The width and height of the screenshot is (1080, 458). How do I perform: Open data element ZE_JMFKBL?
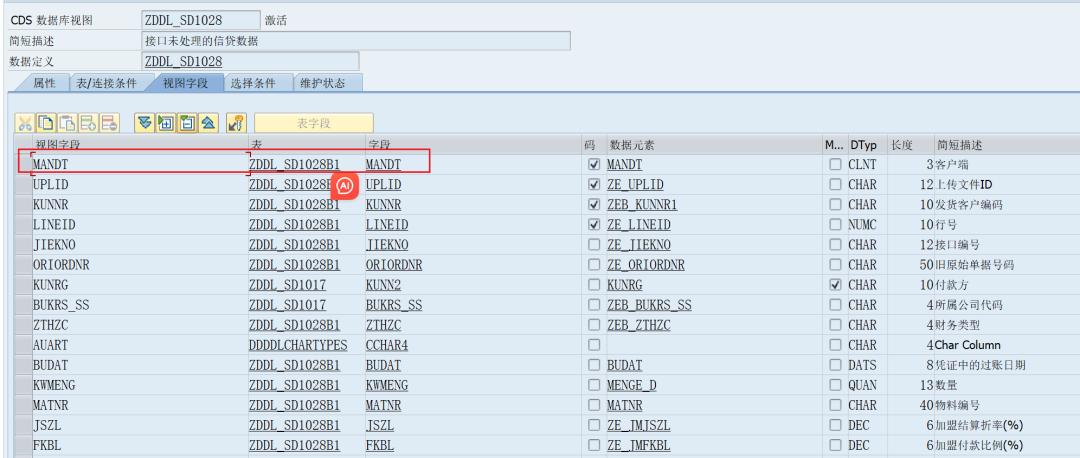tap(638, 445)
